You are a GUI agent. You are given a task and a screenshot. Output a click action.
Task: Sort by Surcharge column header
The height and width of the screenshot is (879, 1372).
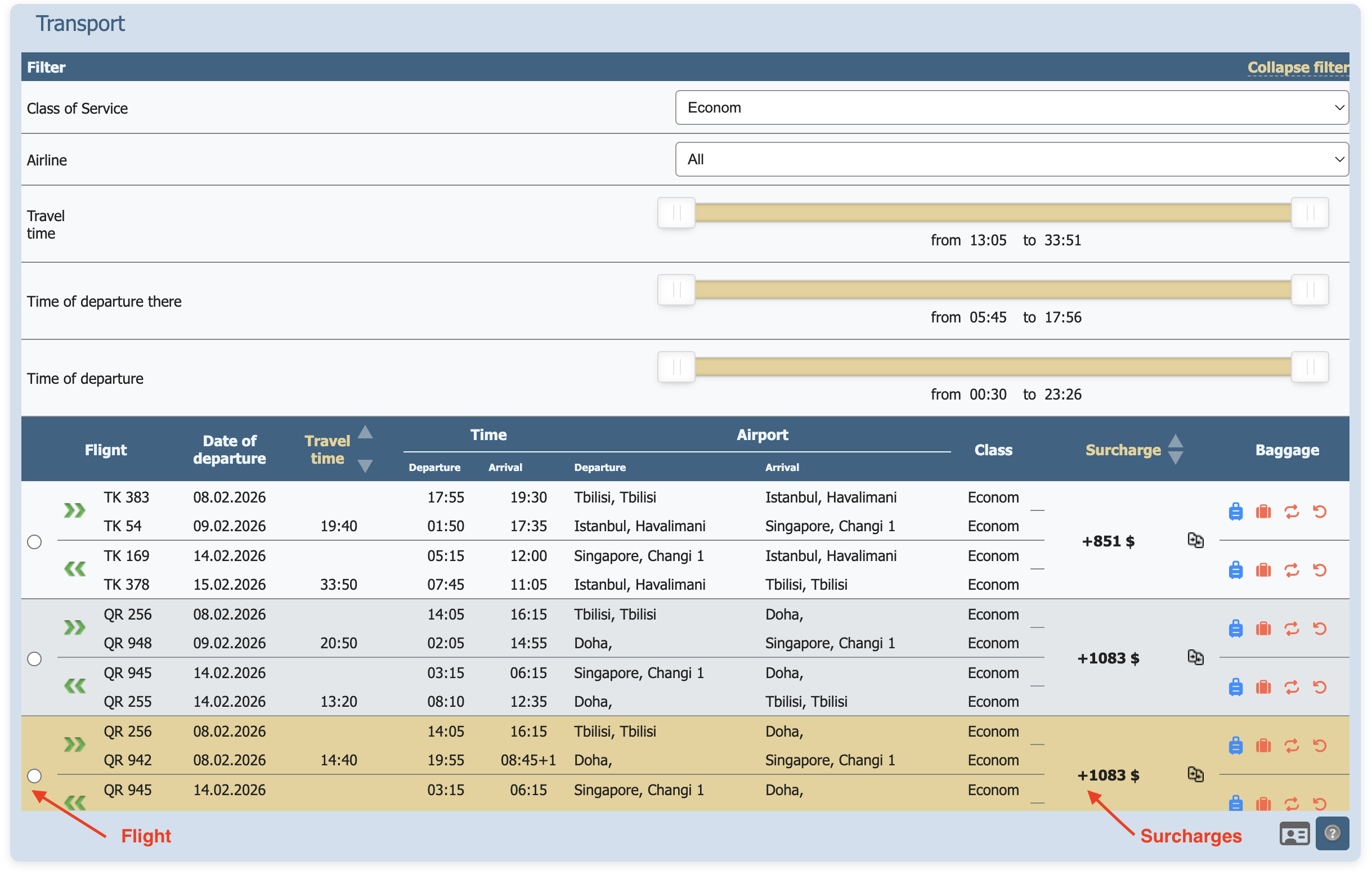tap(1123, 450)
